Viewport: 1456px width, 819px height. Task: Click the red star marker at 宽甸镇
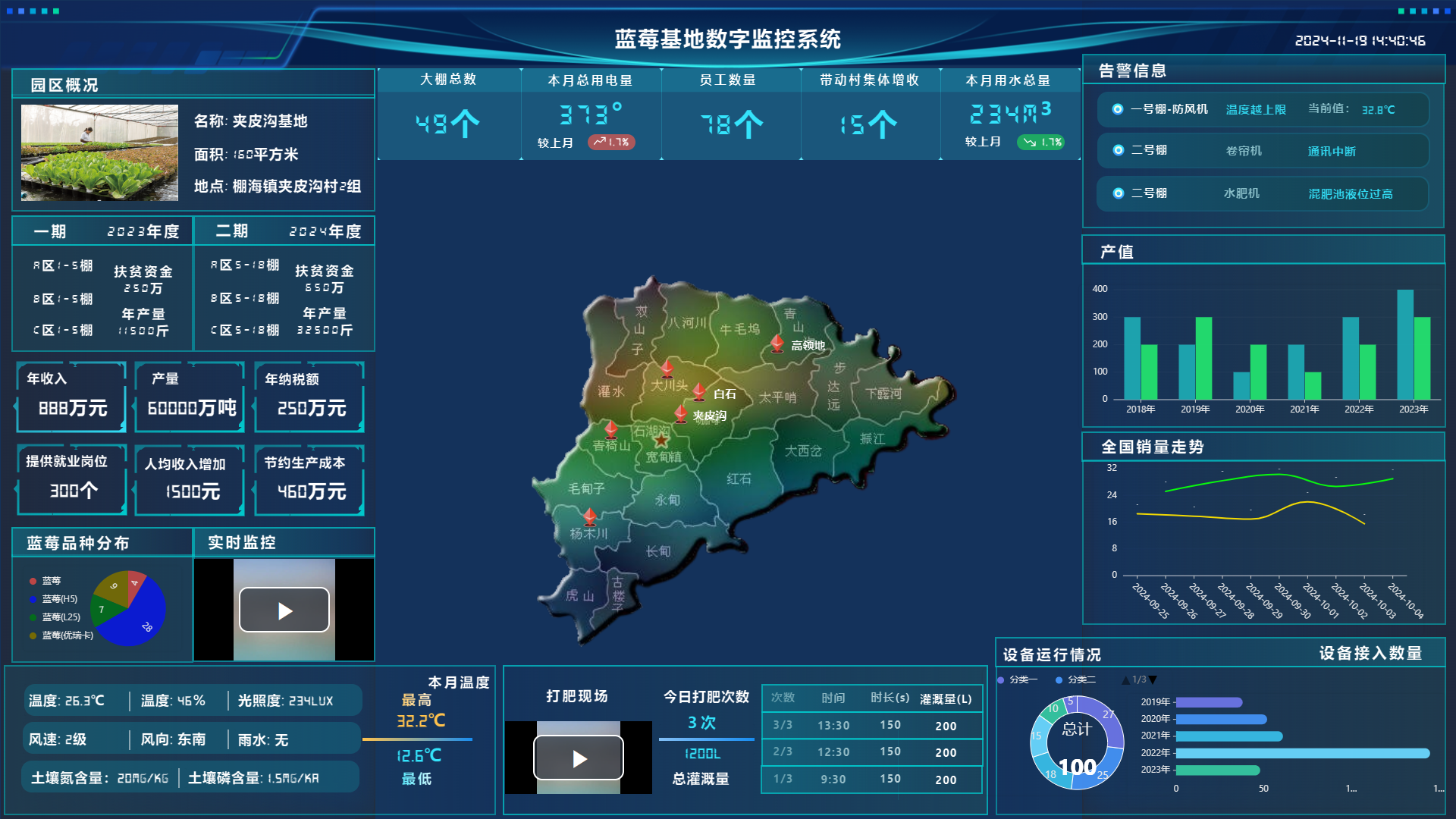pyautogui.click(x=661, y=441)
